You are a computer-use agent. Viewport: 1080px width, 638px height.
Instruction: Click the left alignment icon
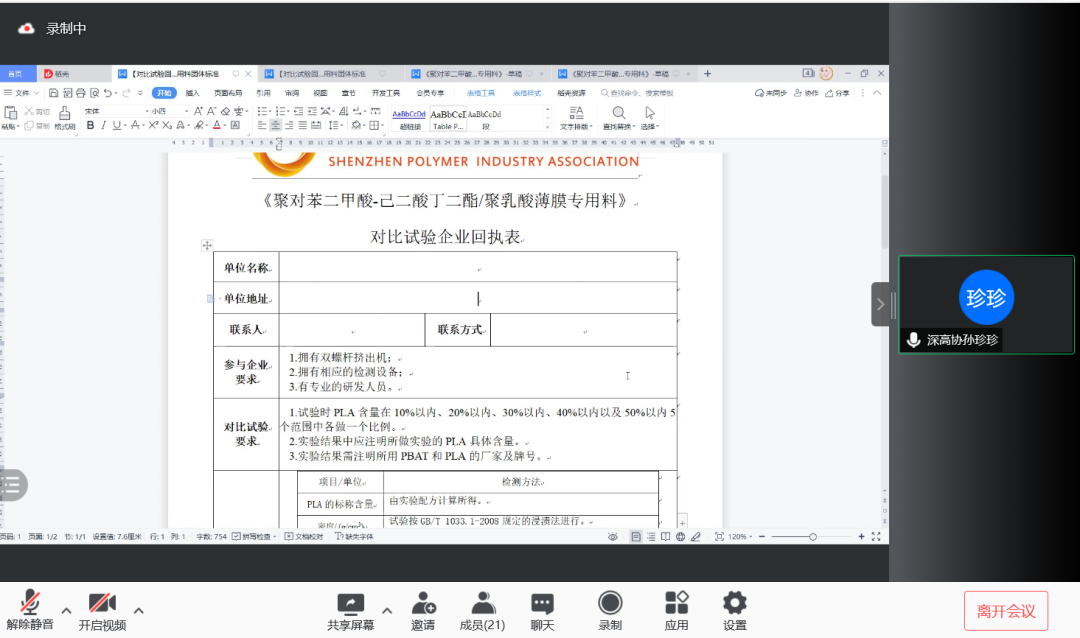(x=262, y=125)
